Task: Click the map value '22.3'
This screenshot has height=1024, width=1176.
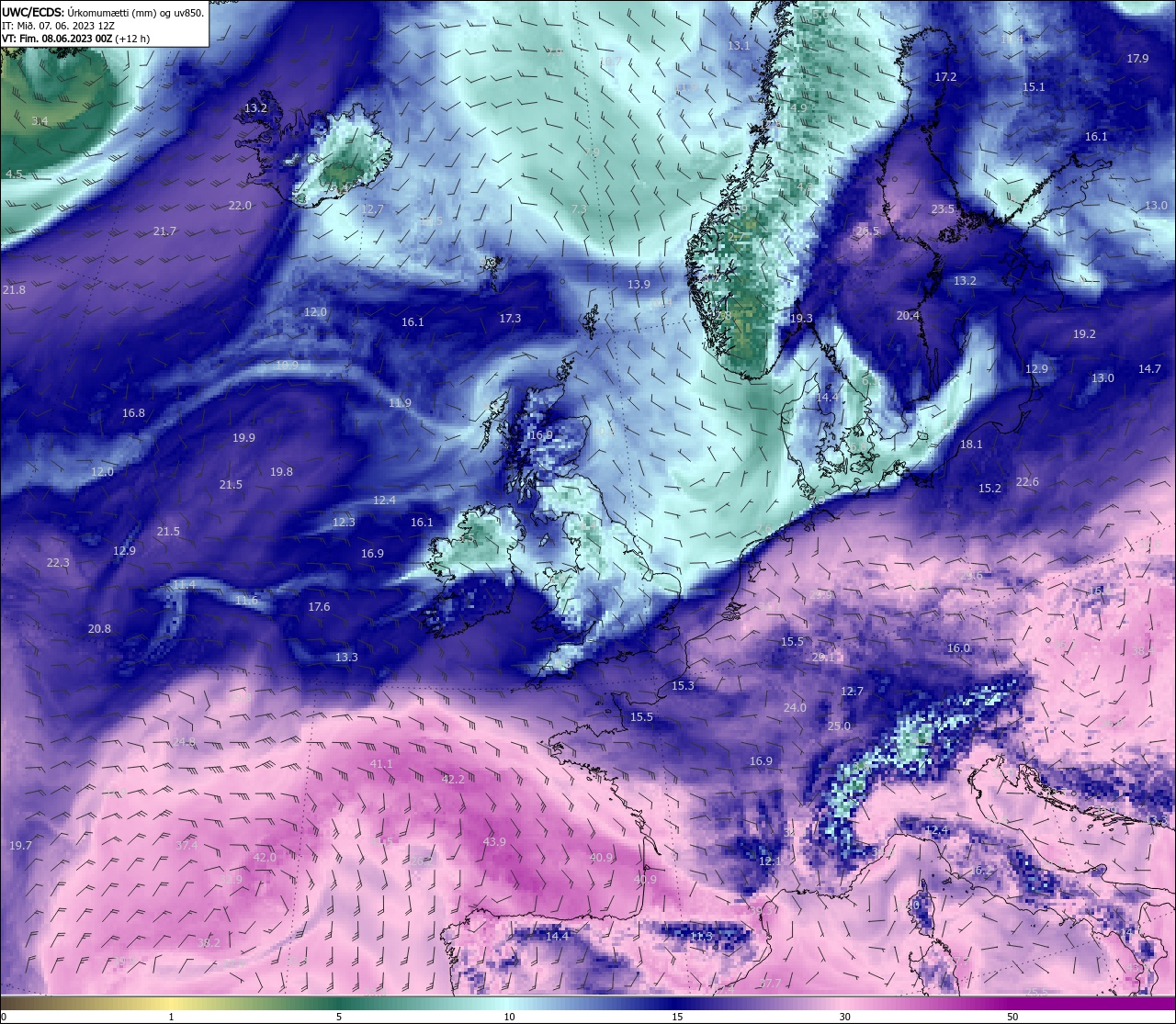Action: point(57,563)
